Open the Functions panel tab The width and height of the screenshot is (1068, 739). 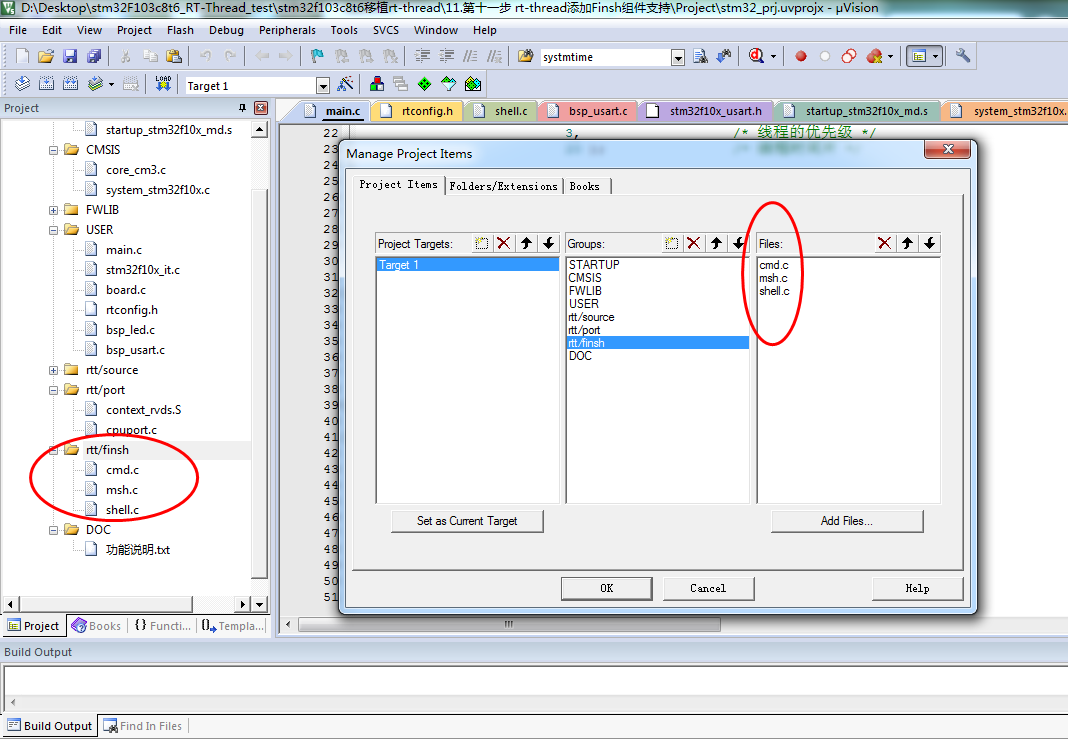click(x=163, y=625)
